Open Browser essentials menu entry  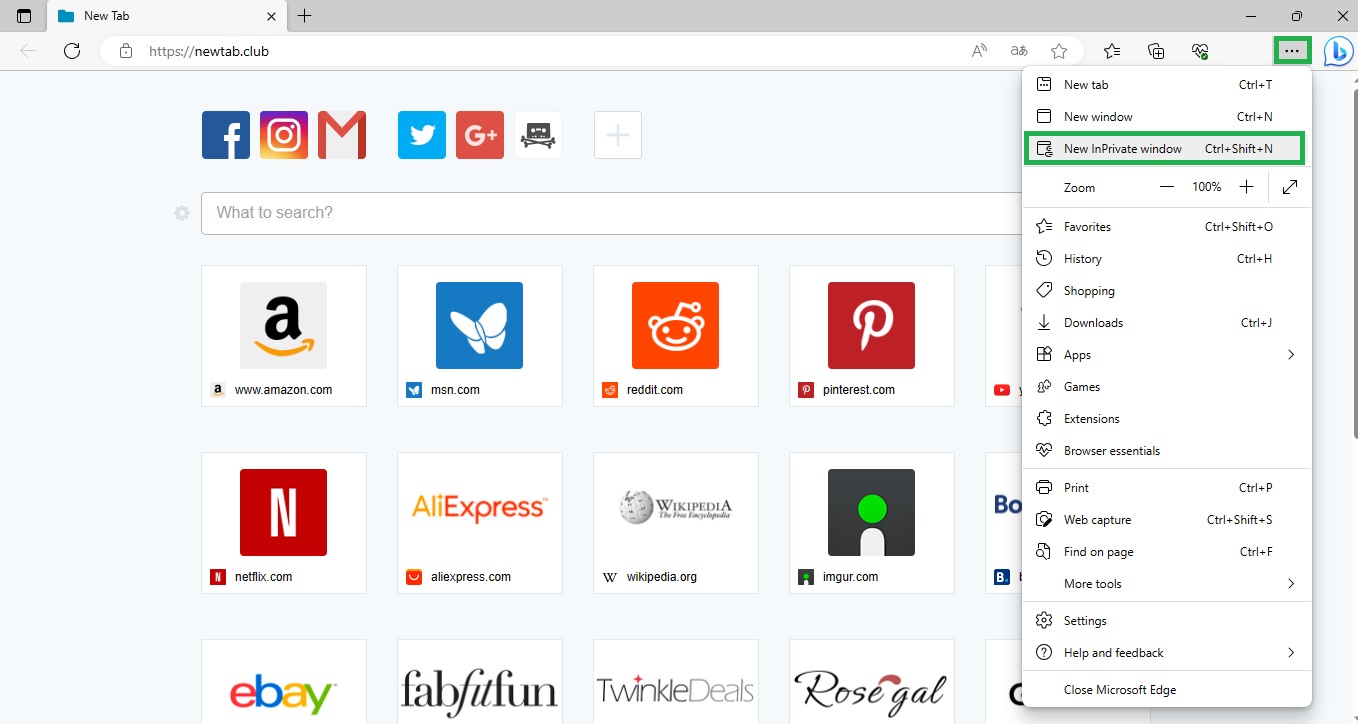tap(1167, 451)
